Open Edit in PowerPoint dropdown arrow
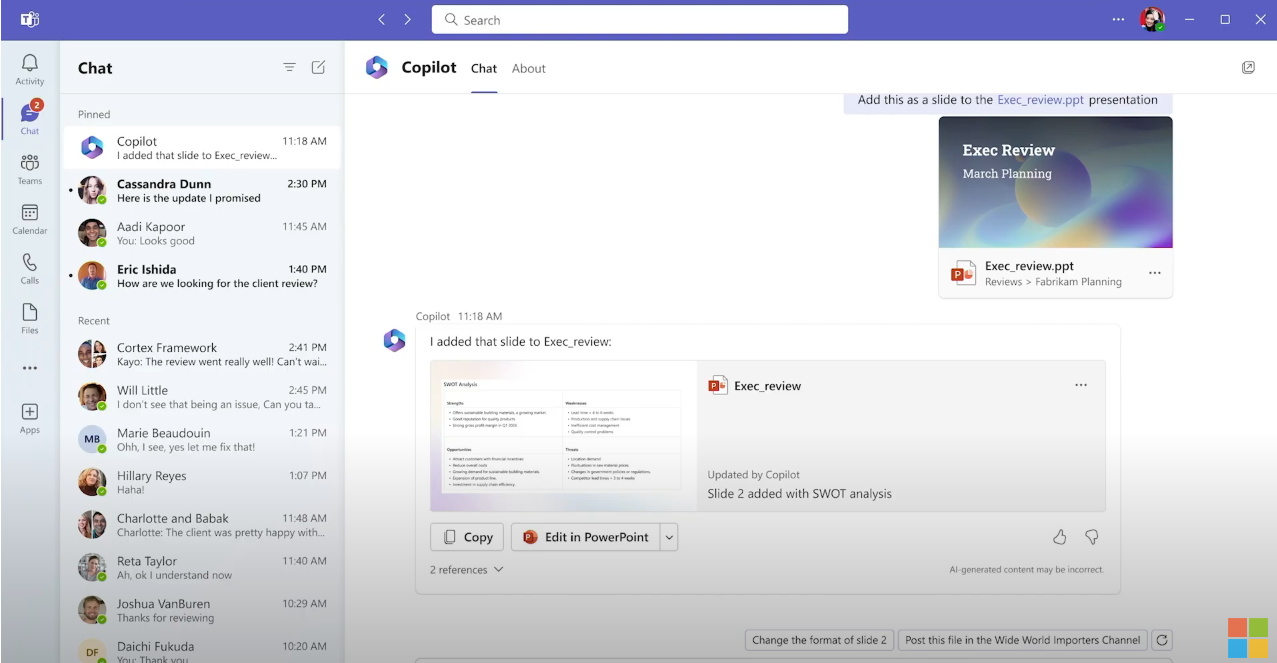 (670, 537)
